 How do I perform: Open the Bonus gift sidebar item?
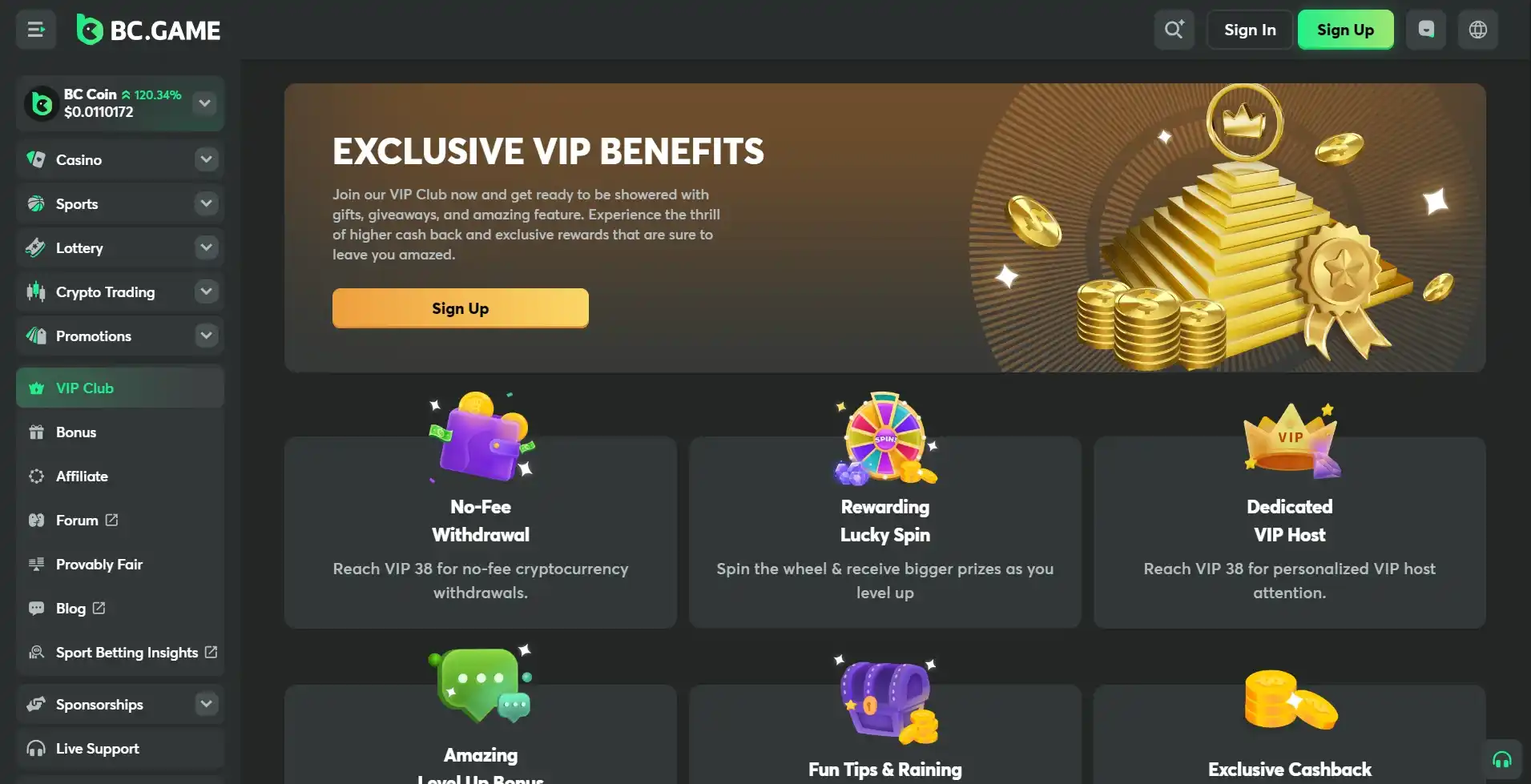pyautogui.click(x=76, y=432)
